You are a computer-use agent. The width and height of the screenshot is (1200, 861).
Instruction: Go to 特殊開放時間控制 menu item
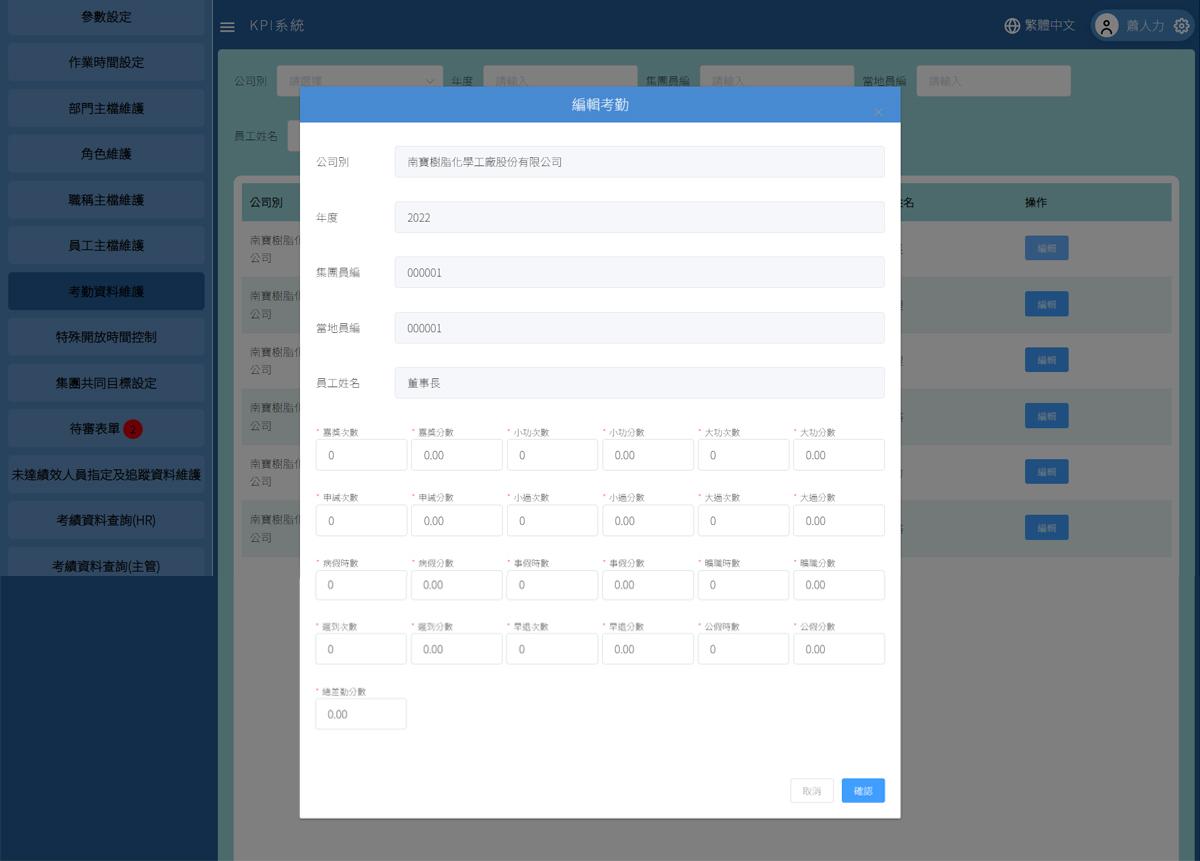(106, 337)
